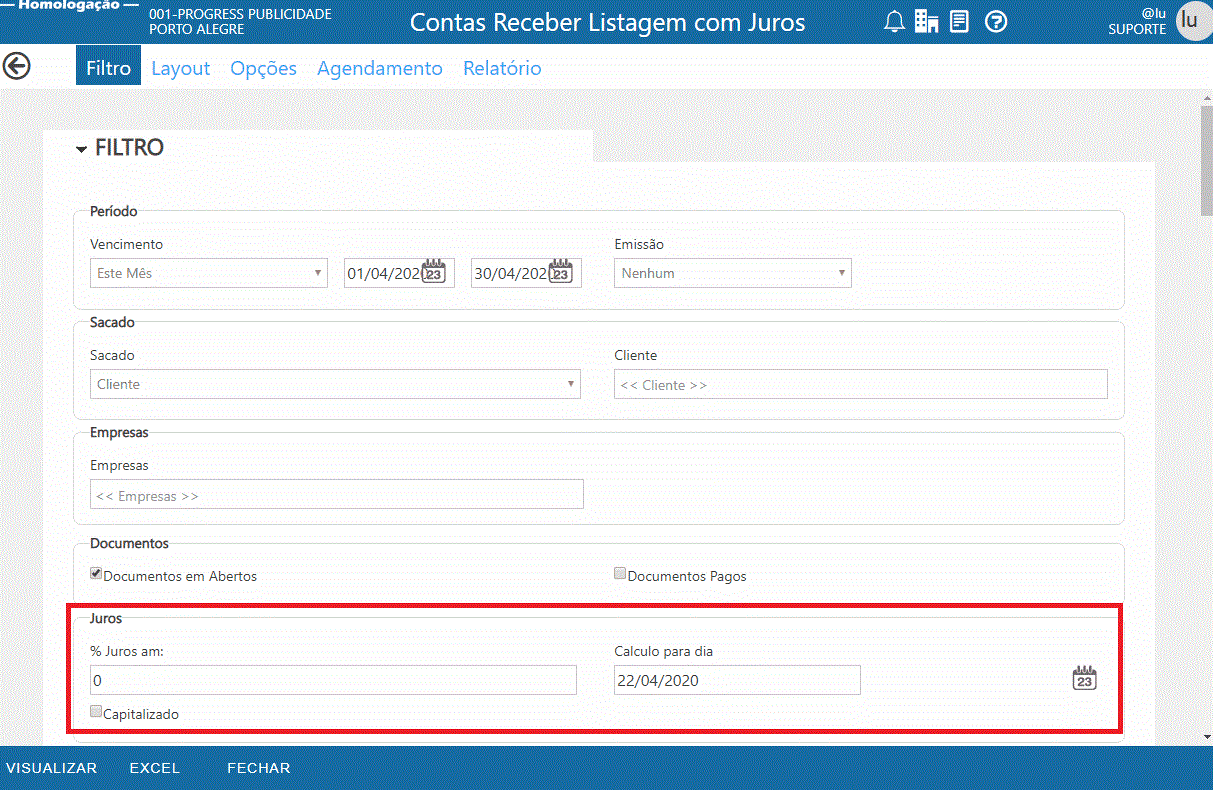Click the lu user avatar

coord(1192,20)
